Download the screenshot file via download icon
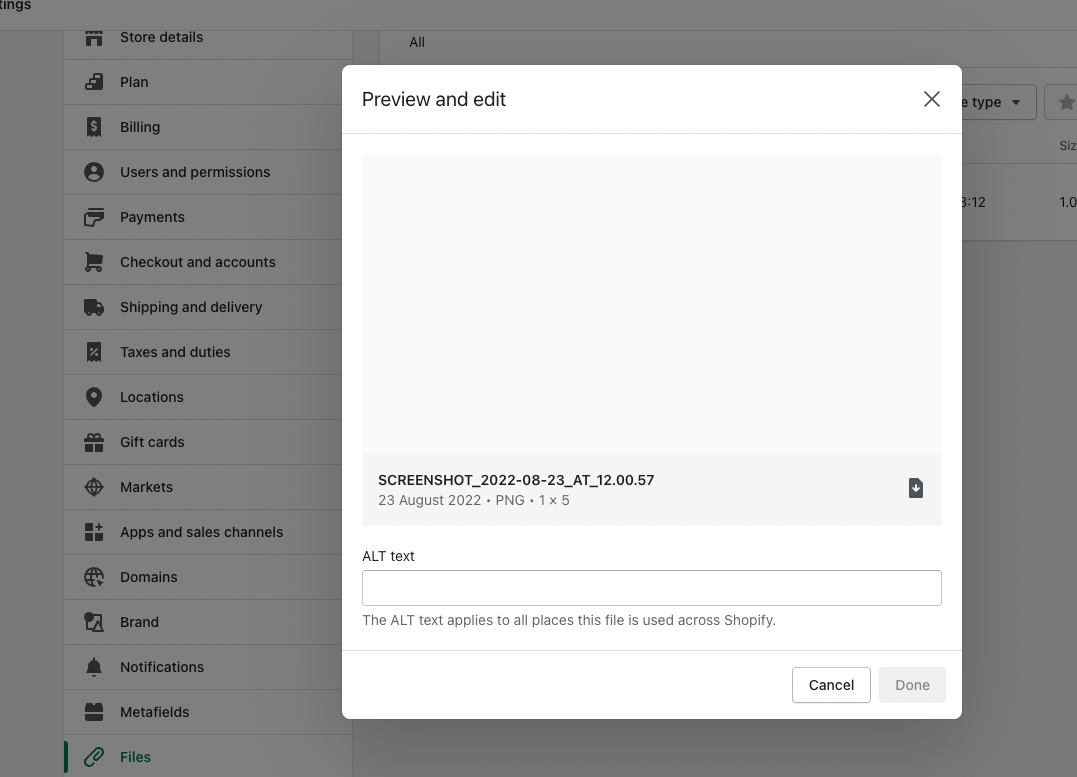1077x777 pixels. pos(916,488)
